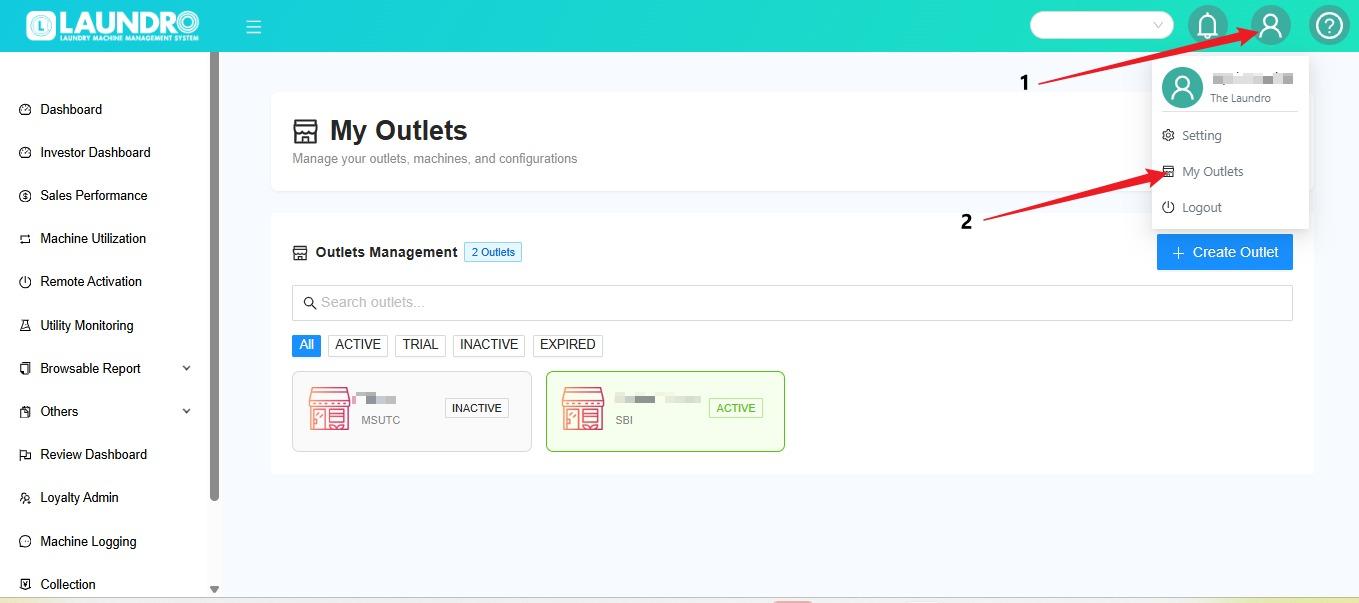Click the Outlets Management storefront icon
This screenshot has width=1359, height=603.
tap(300, 253)
